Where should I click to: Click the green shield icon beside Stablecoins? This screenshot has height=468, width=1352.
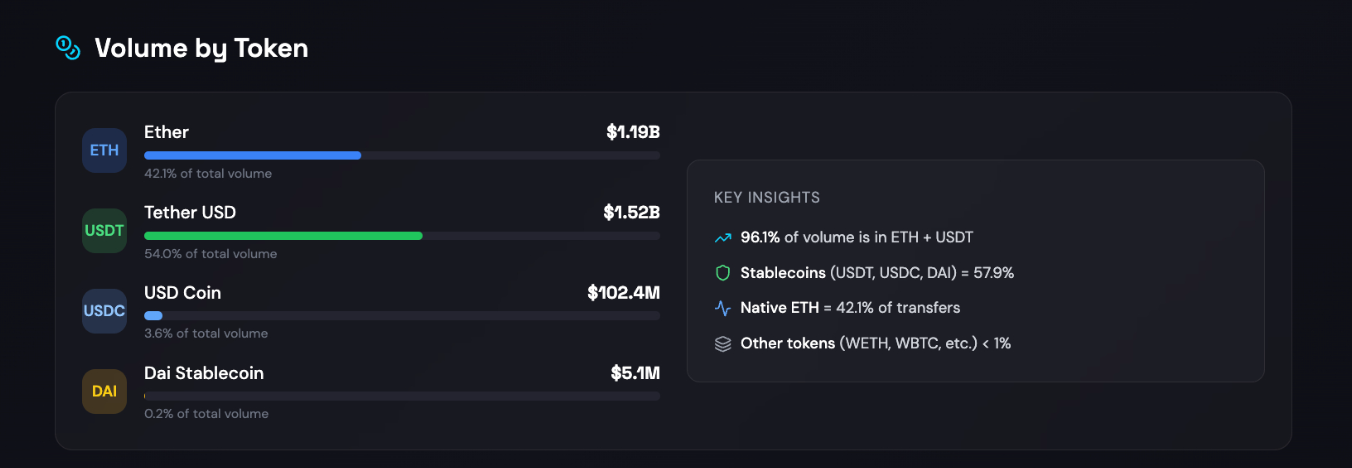pos(723,273)
